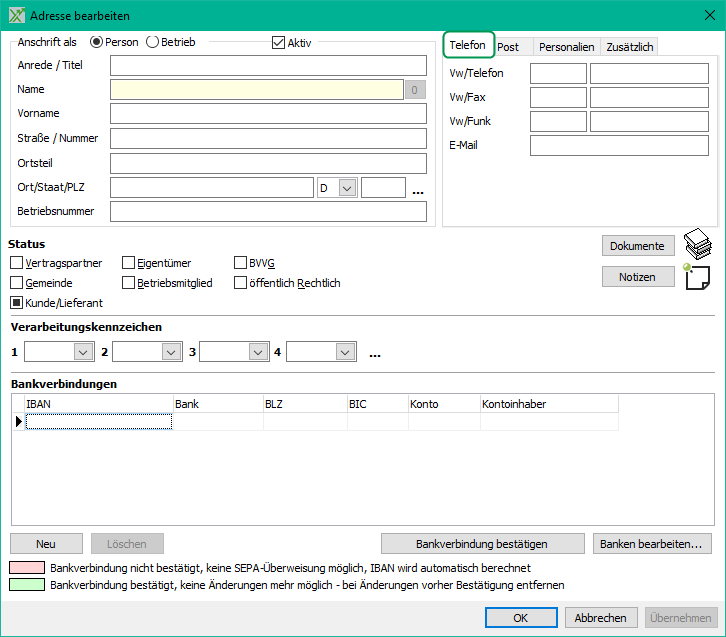Click the pink unconfirmed bank color swatch

[x=27, y=567]
